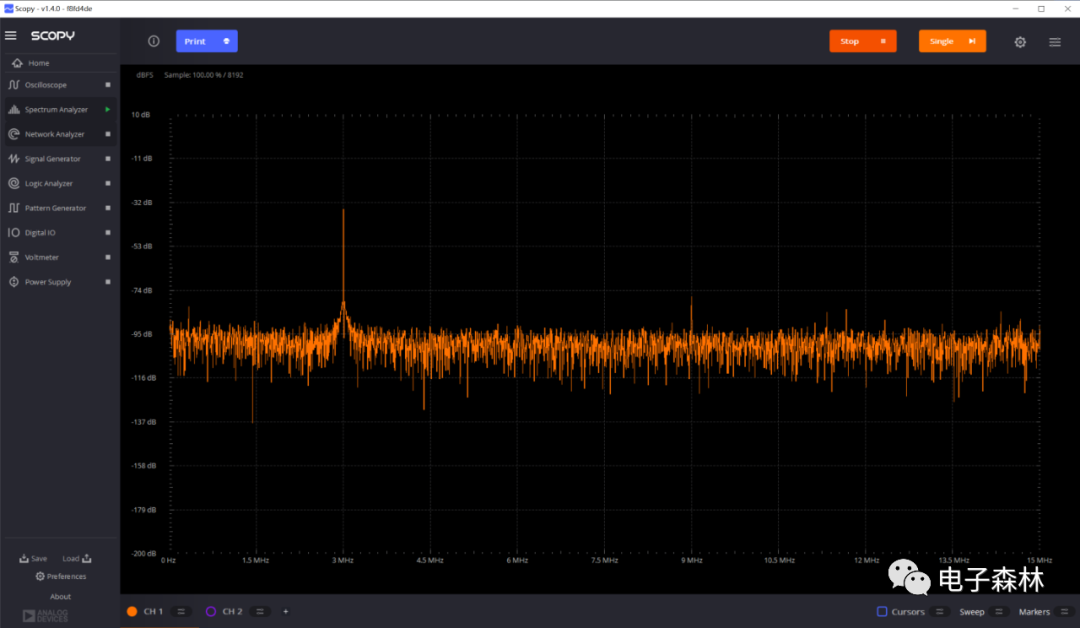Open Cursors settings menu
The width and height of the screenshot is (1080, 628).
tap(939, 611)
